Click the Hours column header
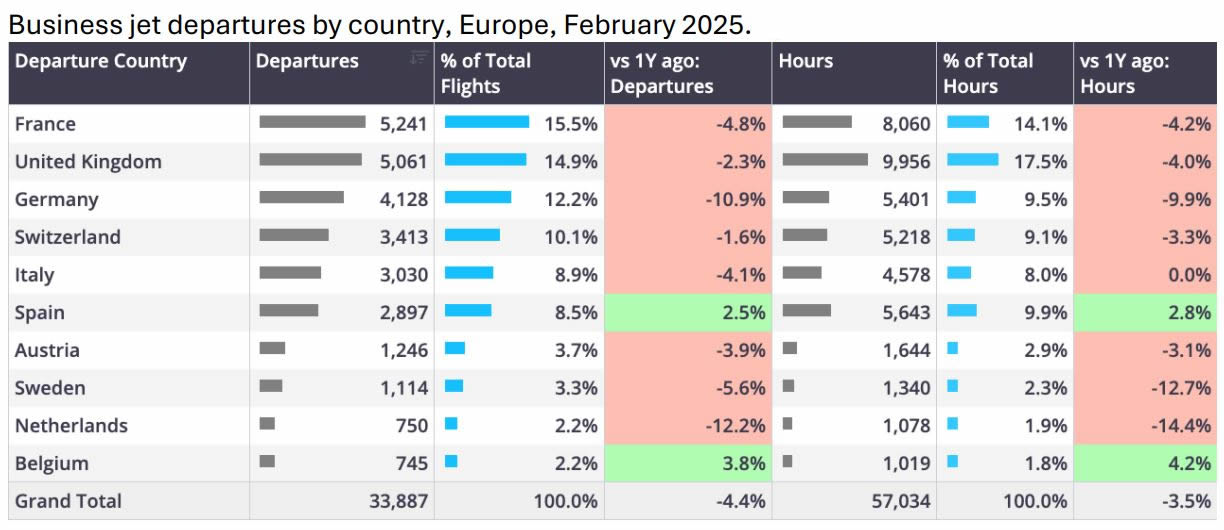1224x530 pixels. tap(806, 61)
